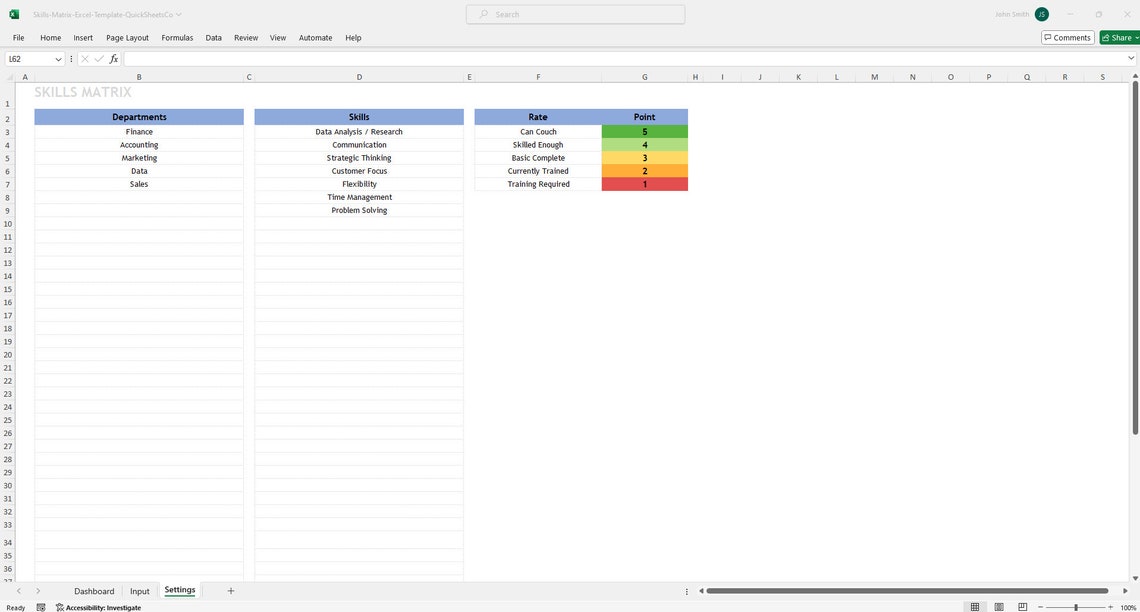Open the File menu
1140x612 pixels.
tap(18, 38)
